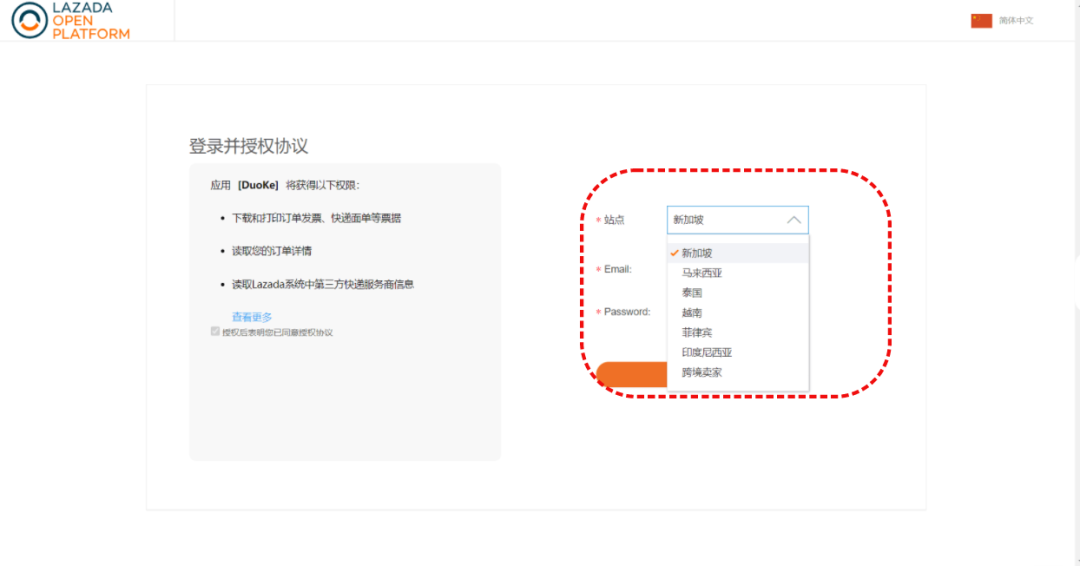The height and width of the screenshot is (566, 1080).
Task: Click the LAZADA OPEN PLATFORM wordmark
Action: [91, 21]
